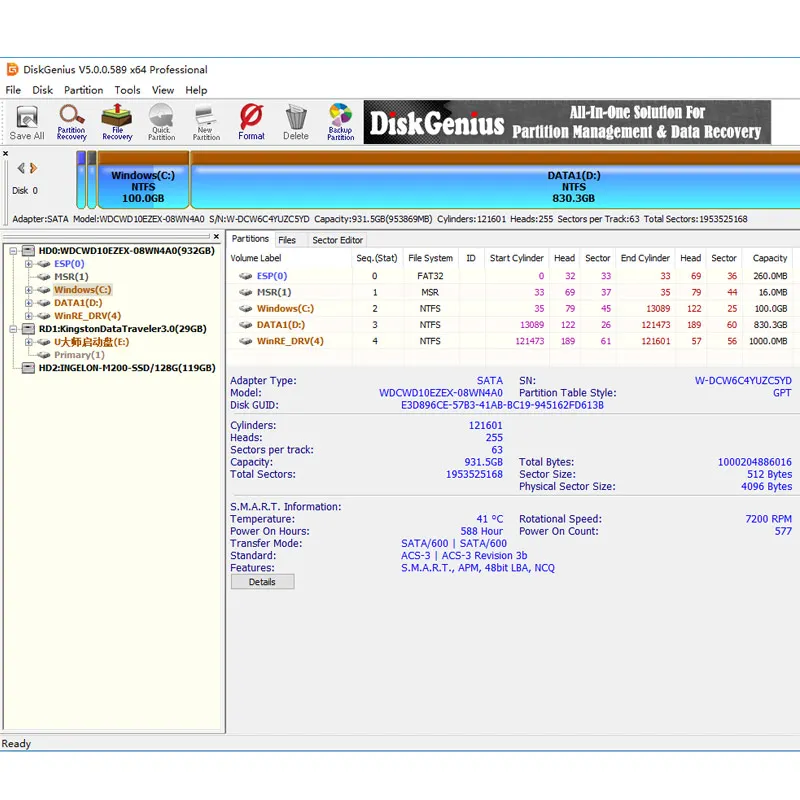Viewport: 800px width, 800px height.
Task: Collapse the RD1 KingstonDataTraveler node
Action: (13, 329)
